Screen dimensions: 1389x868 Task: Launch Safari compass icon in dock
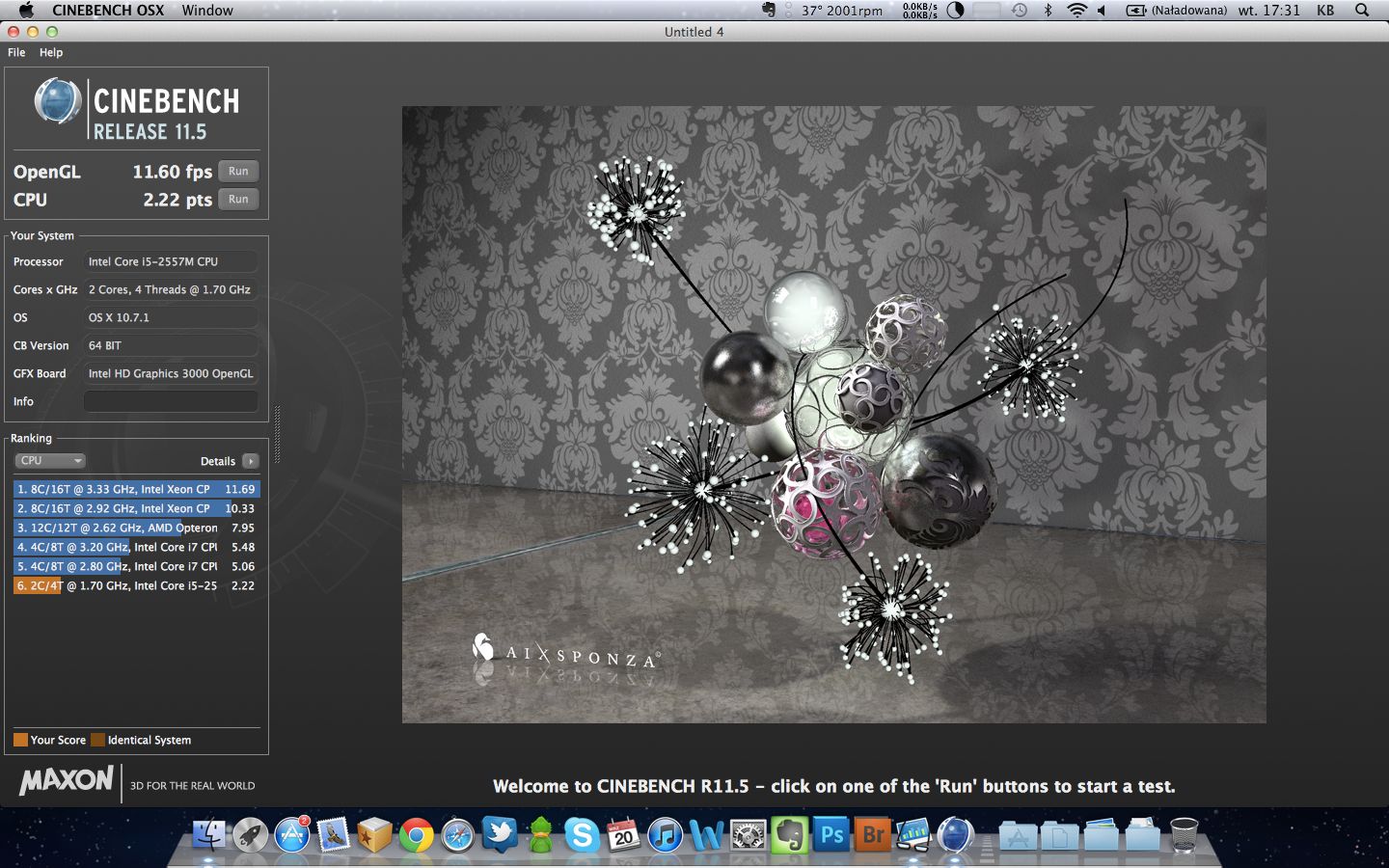[457, 834]
